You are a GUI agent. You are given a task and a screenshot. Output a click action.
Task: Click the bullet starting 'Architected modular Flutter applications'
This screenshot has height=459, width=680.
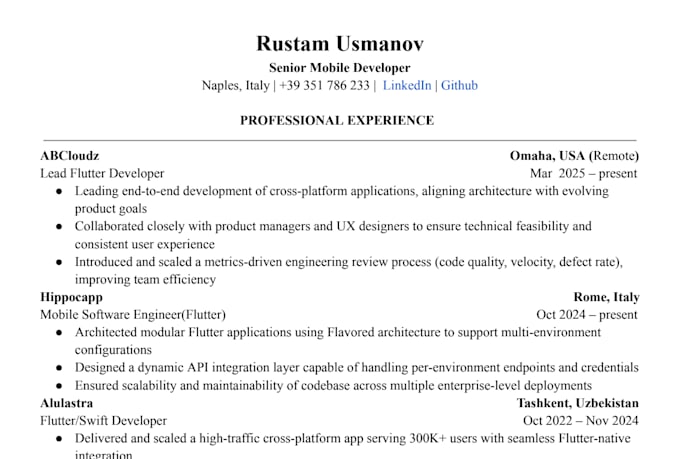point(338,341)
